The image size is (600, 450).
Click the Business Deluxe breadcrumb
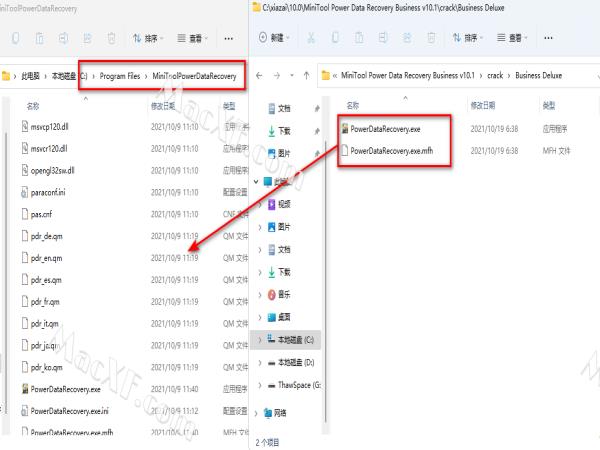(x=538, y=75)
